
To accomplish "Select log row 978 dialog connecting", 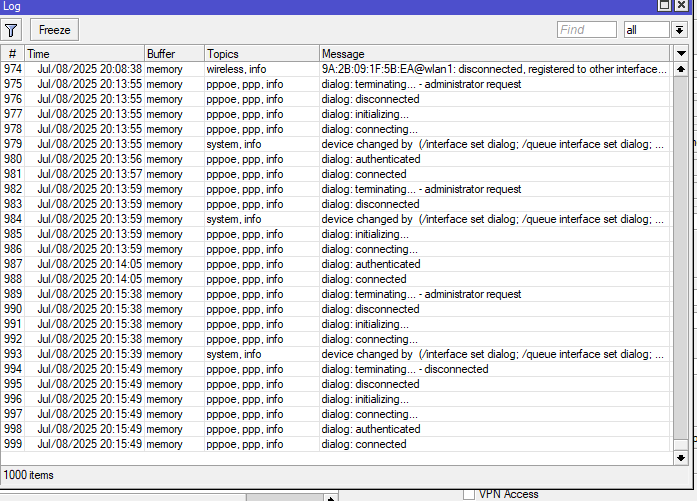I will coord(336,129).
